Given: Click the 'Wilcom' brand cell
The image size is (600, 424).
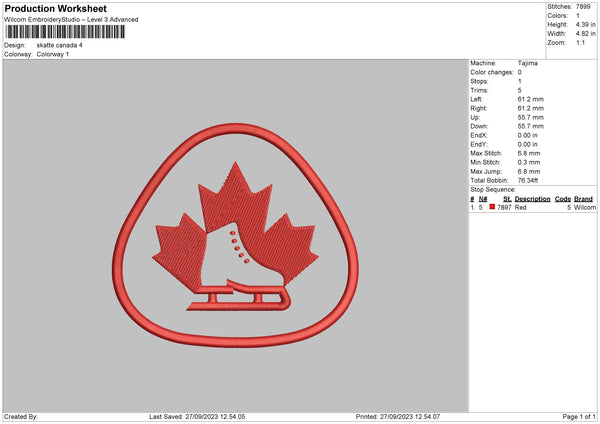Looking at the screenshot, I should (585, 207).
